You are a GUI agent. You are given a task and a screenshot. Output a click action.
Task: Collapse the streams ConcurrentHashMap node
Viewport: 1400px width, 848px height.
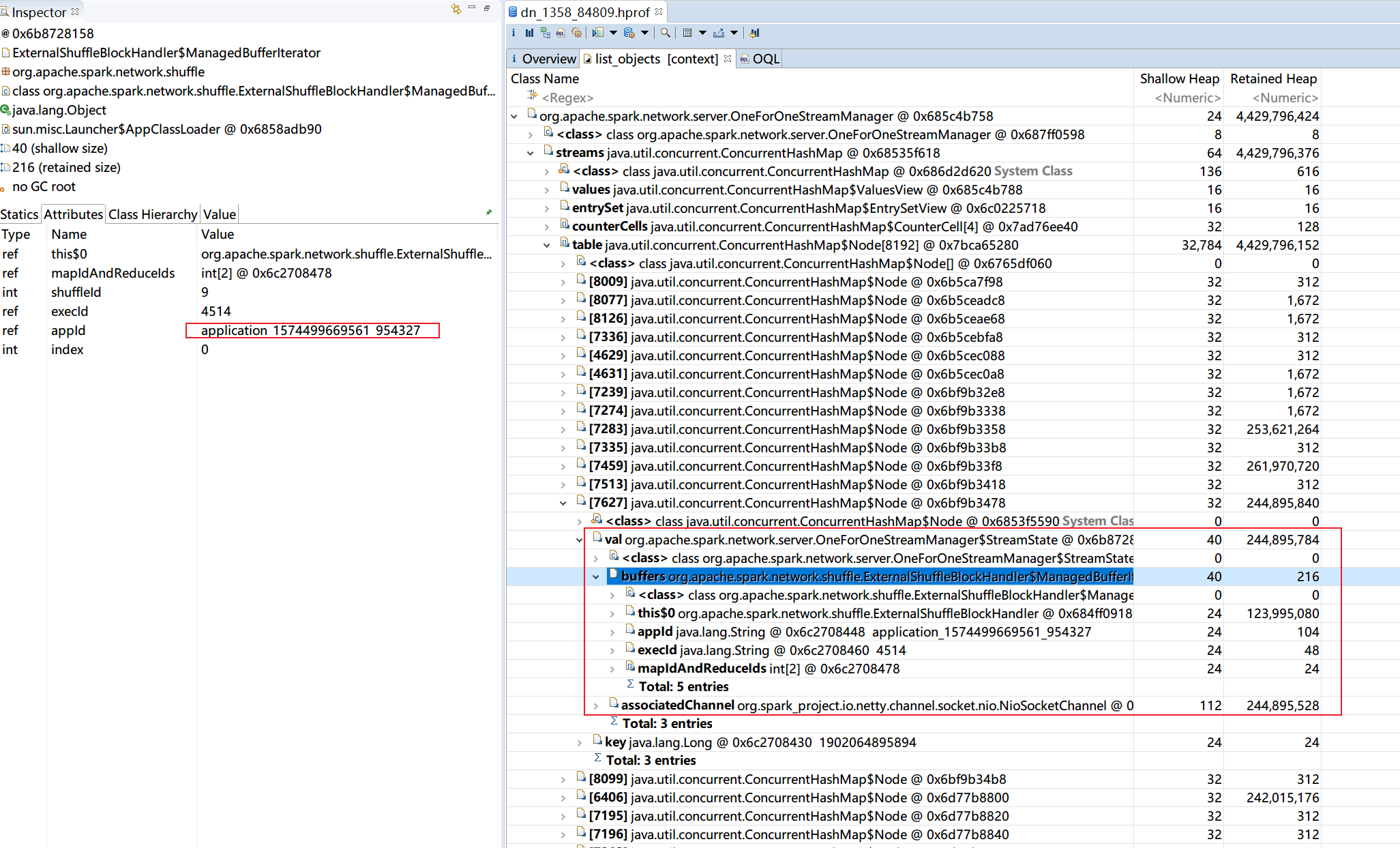(531, 153)
